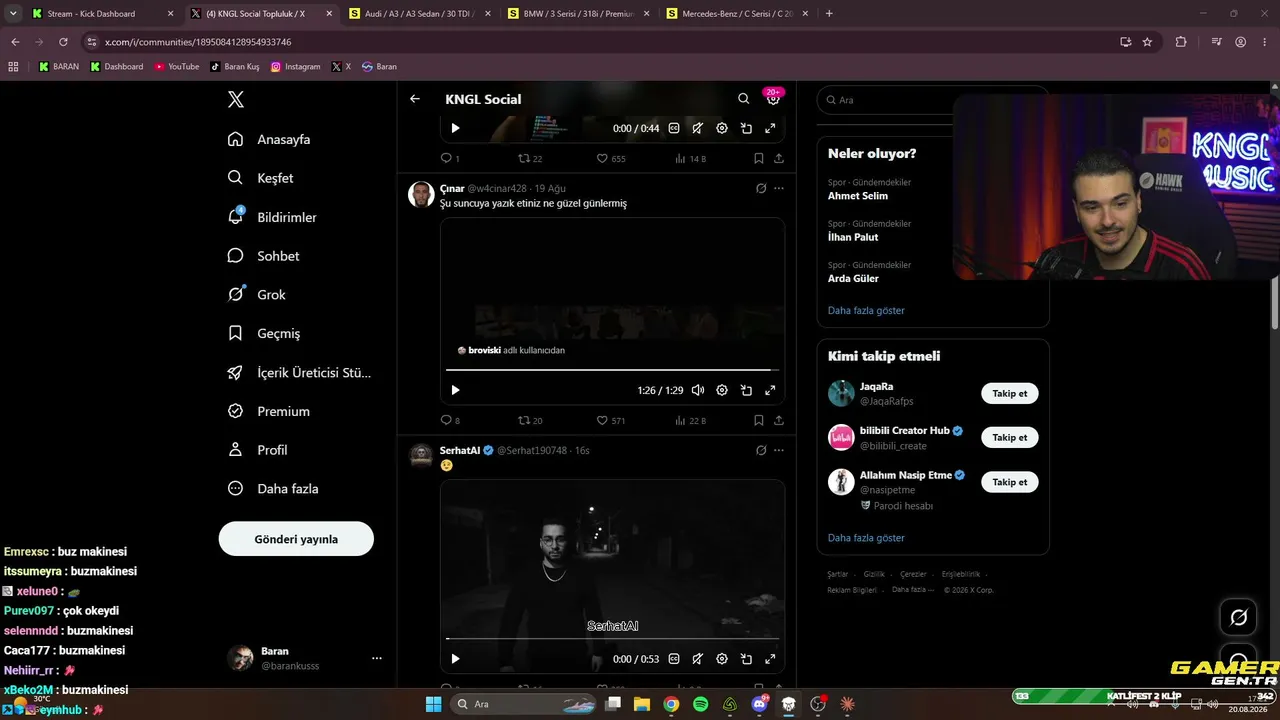The height and width of the screenshot is (720, 1280).
Task: Go back from KNGL Social community
Action: click(415, 99)
